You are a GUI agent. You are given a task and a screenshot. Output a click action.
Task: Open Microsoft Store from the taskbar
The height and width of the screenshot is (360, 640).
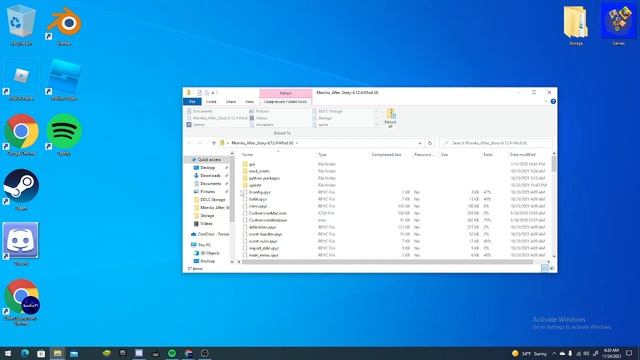[x=41, y=353]
